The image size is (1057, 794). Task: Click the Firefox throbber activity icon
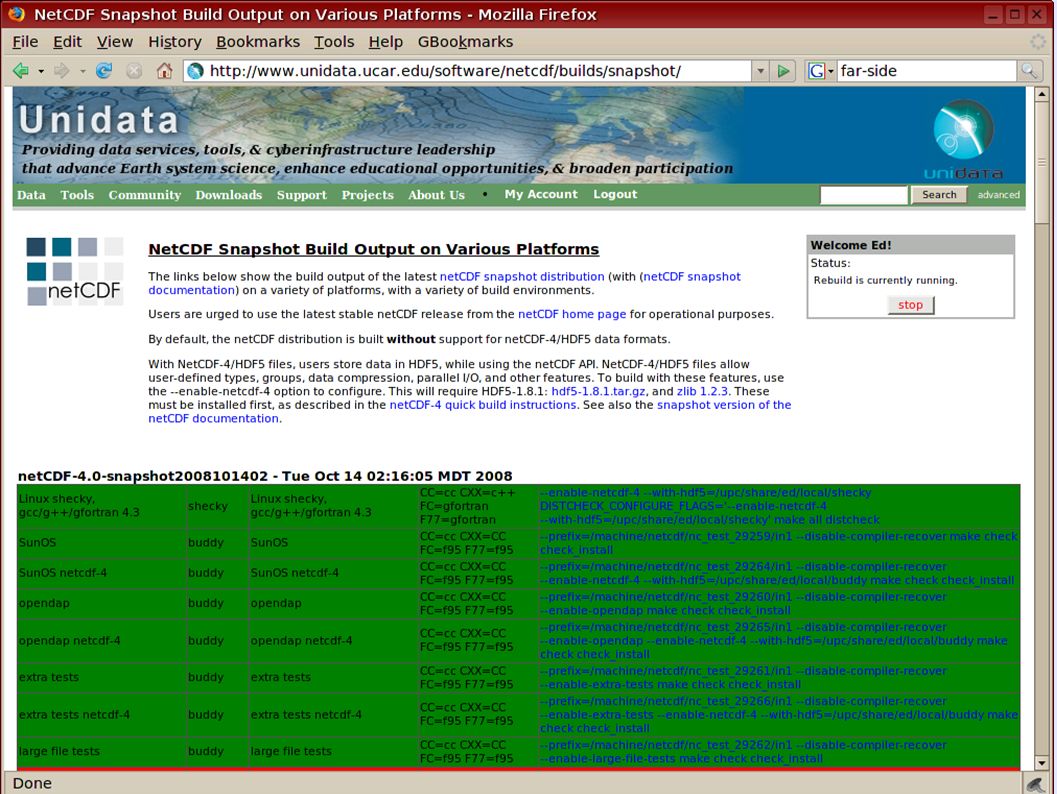click(x=1039, y=42)
